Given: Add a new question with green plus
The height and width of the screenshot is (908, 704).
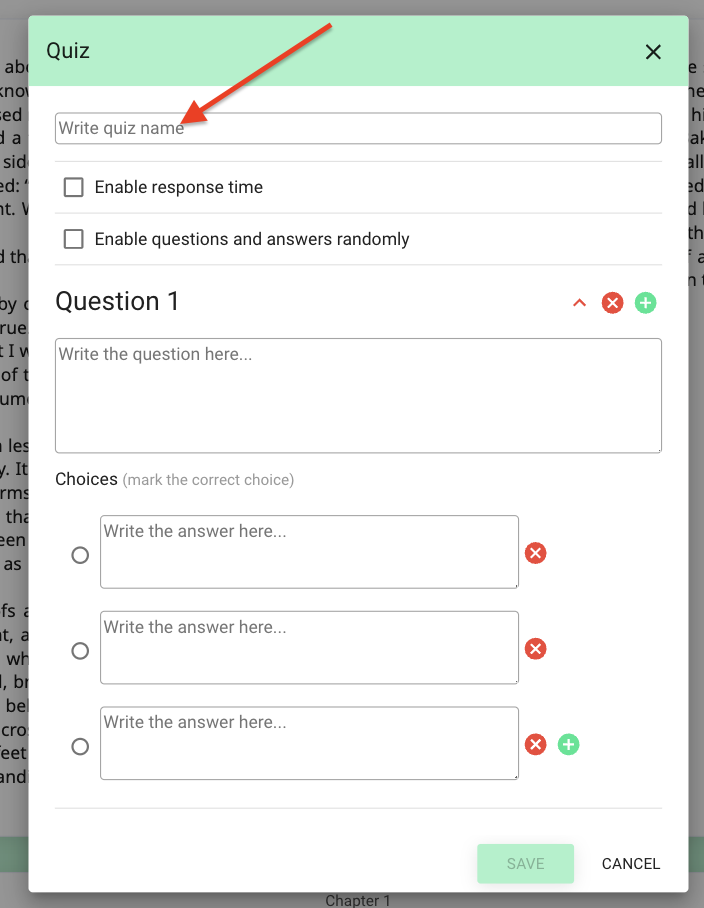Looking at the screenshot, I should [645, 303].
